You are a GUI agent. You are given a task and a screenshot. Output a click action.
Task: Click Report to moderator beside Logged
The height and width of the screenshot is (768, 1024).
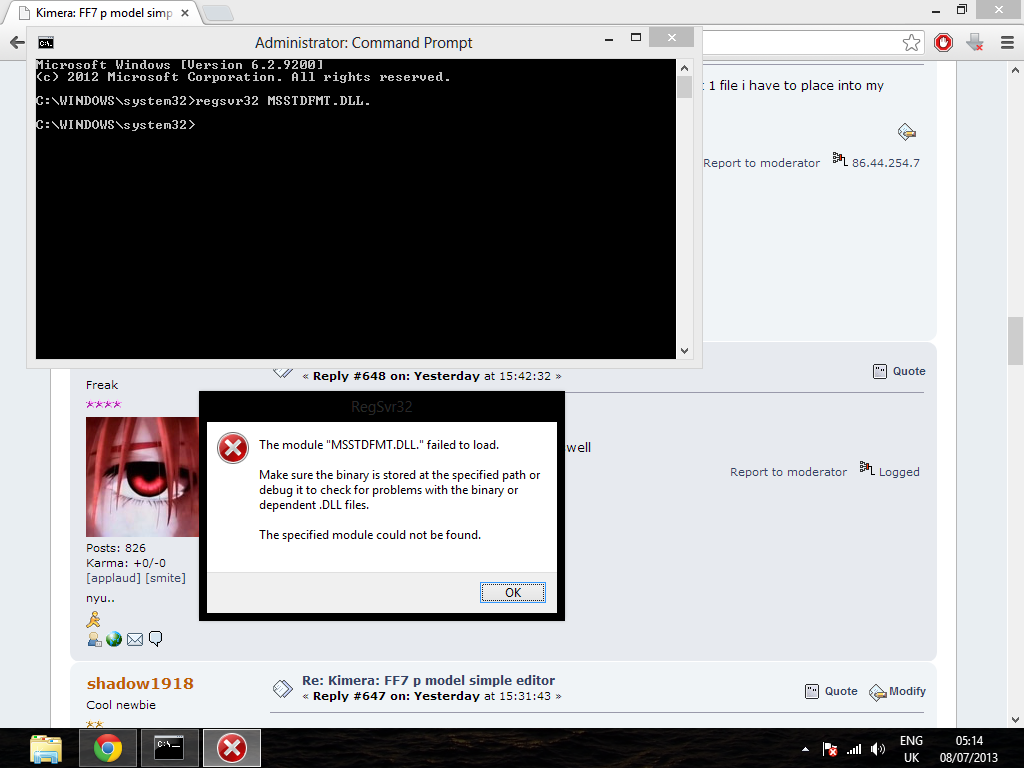coord(788,472)
